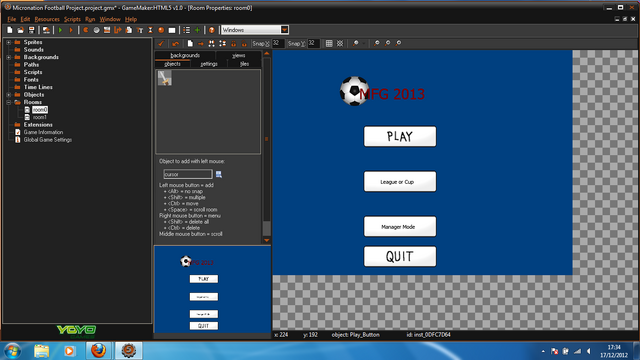Unlock all instances in room
640x360 pixels.
pyautogui.click(x=244, y=43)
